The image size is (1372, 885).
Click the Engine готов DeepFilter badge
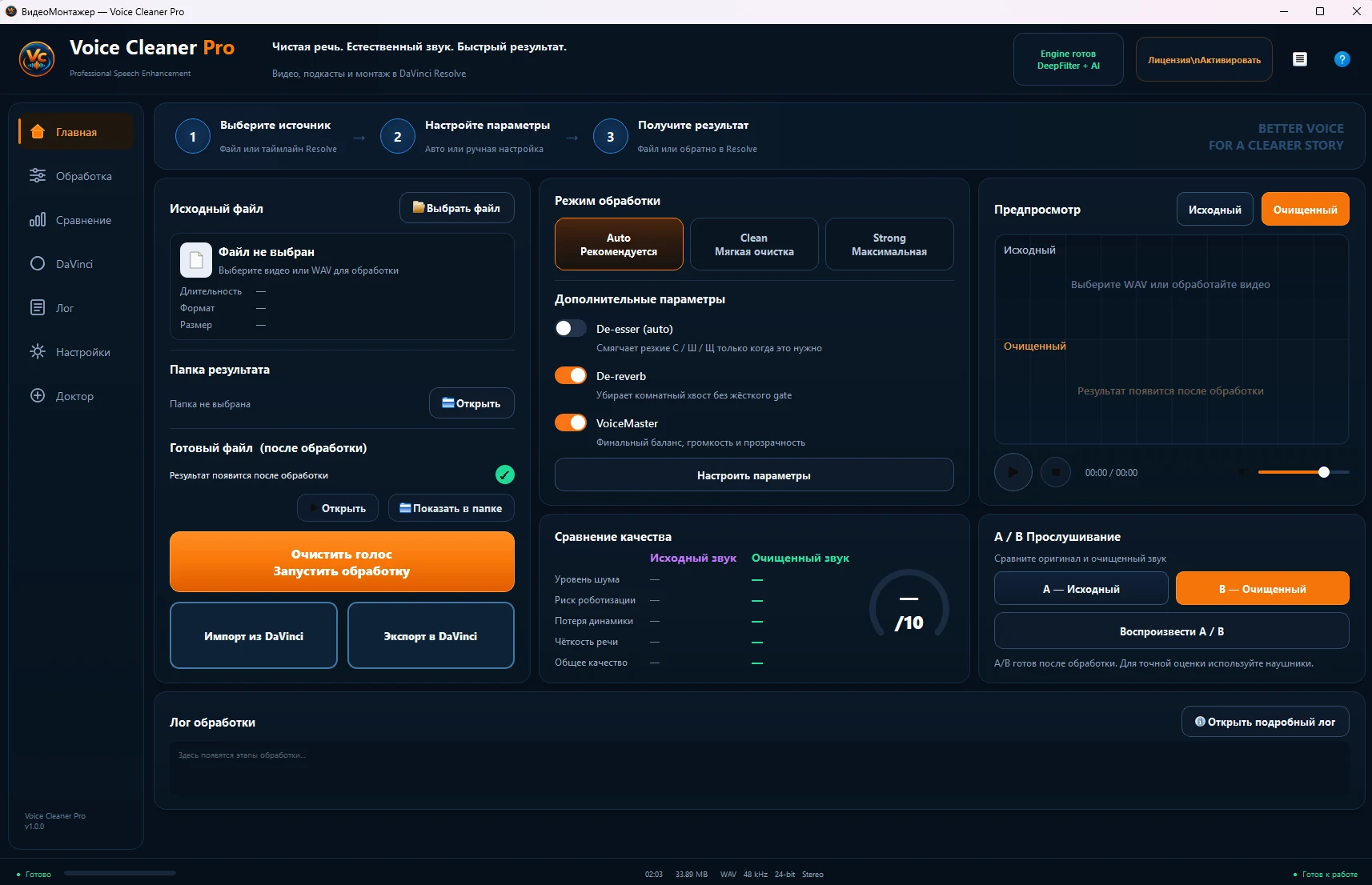1069,59
